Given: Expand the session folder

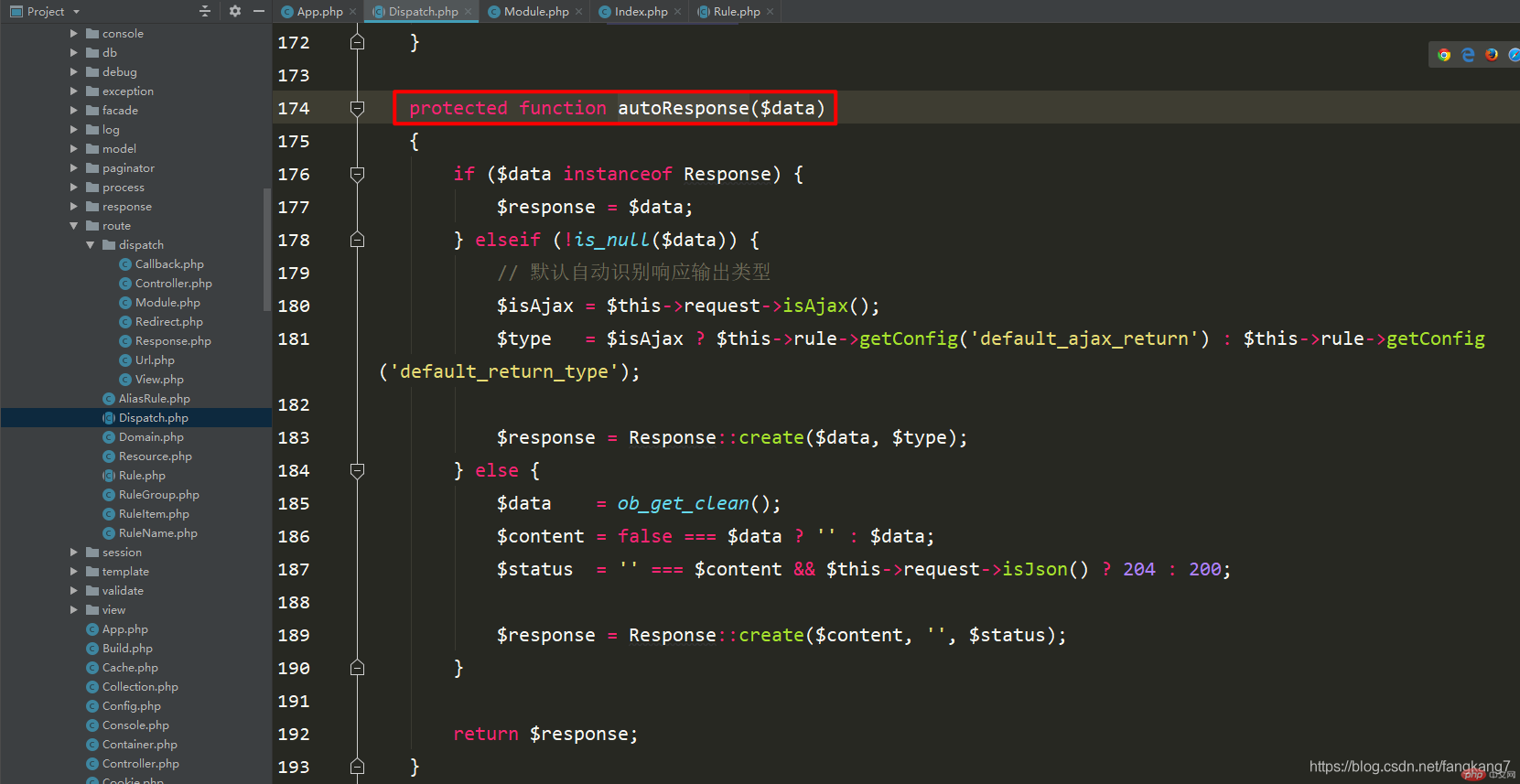Looking at the screenshot, I should (x=74, y=552).
